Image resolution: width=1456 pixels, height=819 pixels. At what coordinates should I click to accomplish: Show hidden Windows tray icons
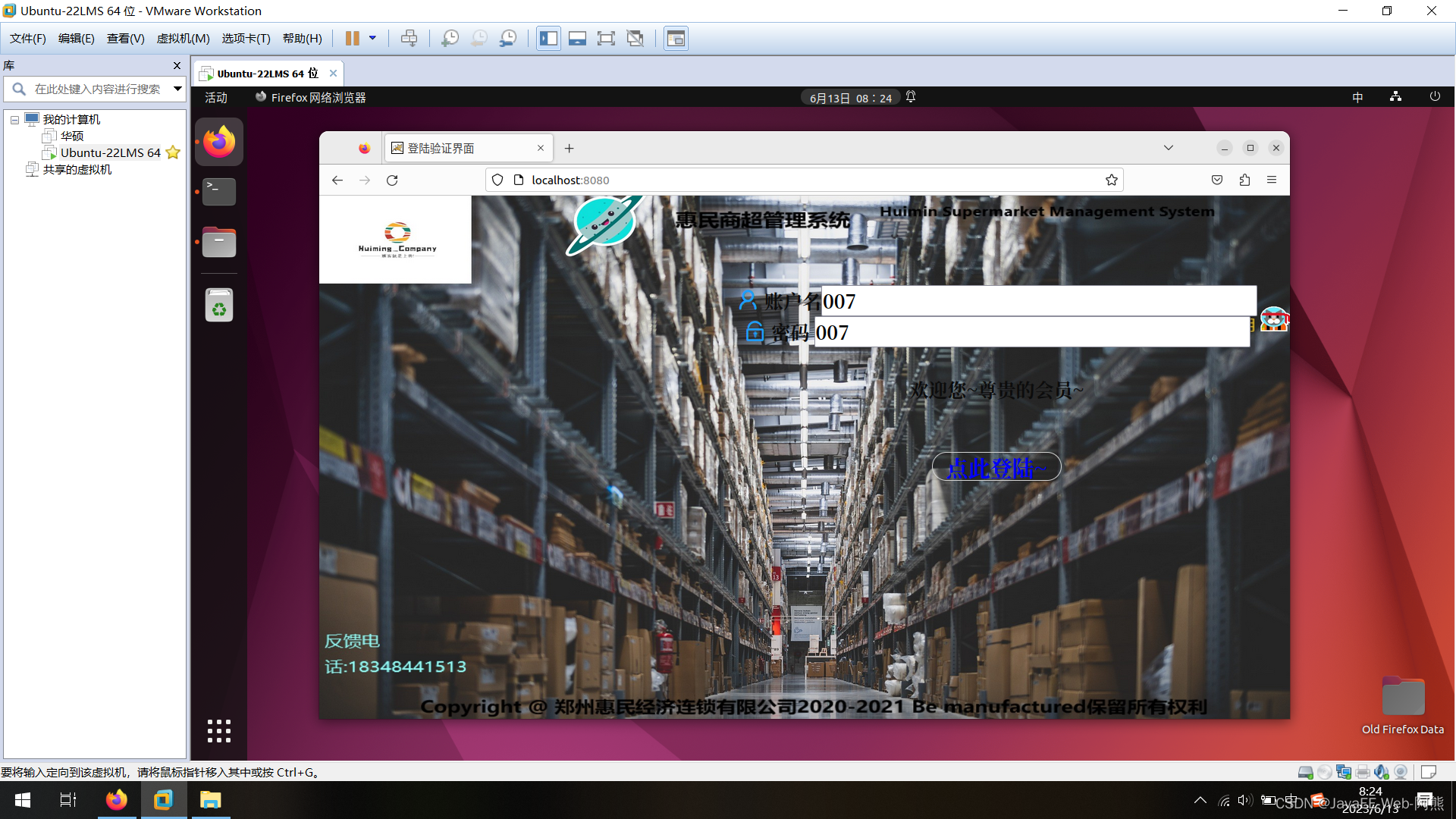tap(1200, 800)
